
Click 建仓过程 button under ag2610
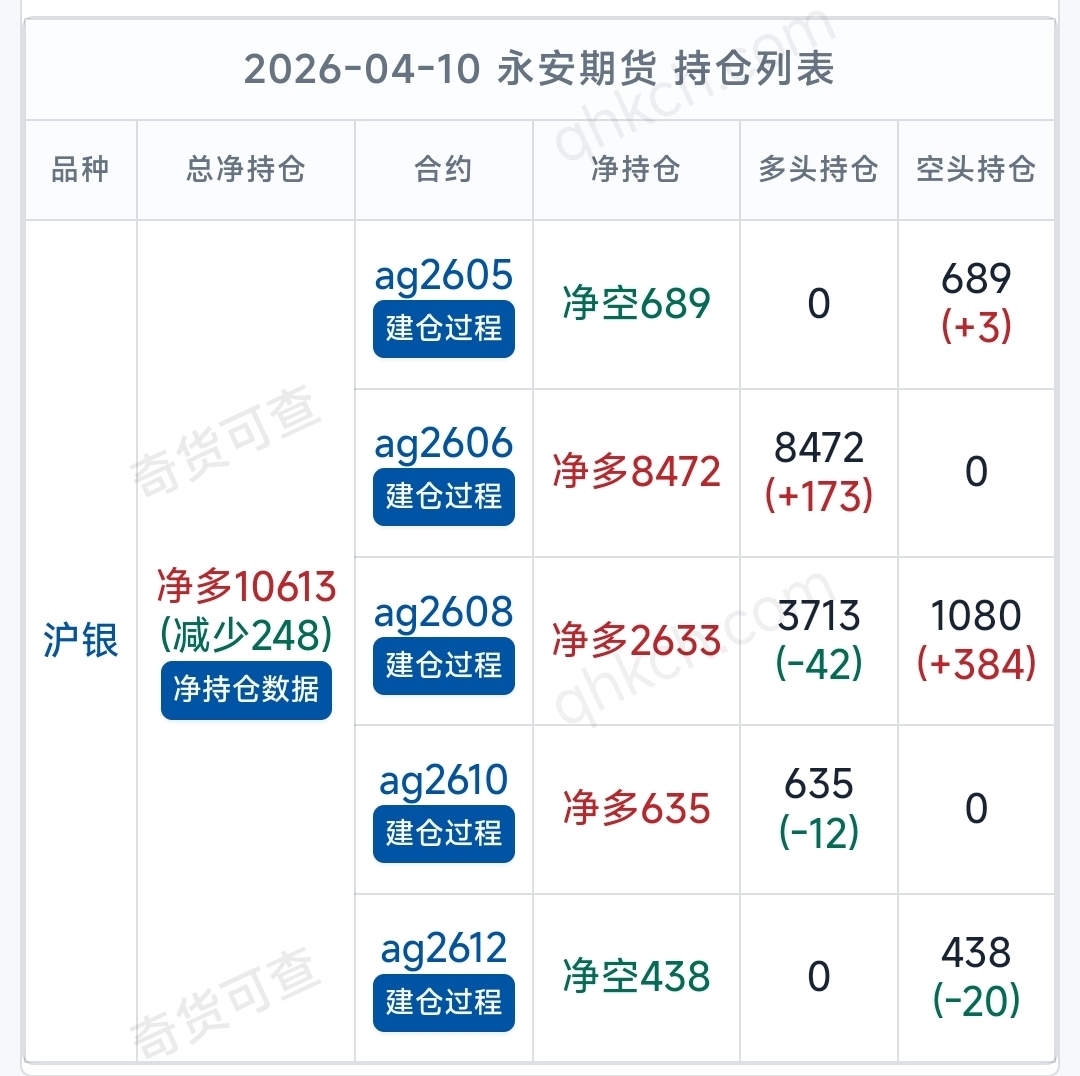click(444, 834)
